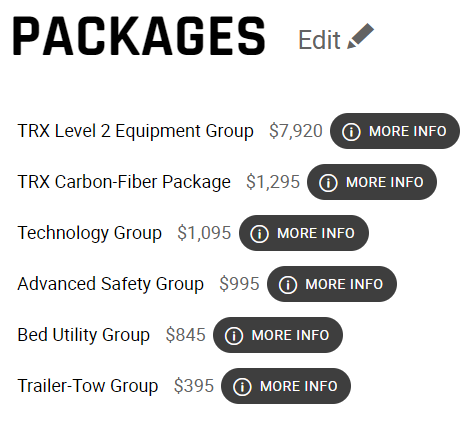461x428 pixels.
Task: Click the $395 Trailer-Tow price
Action: [x=194, y=386]
